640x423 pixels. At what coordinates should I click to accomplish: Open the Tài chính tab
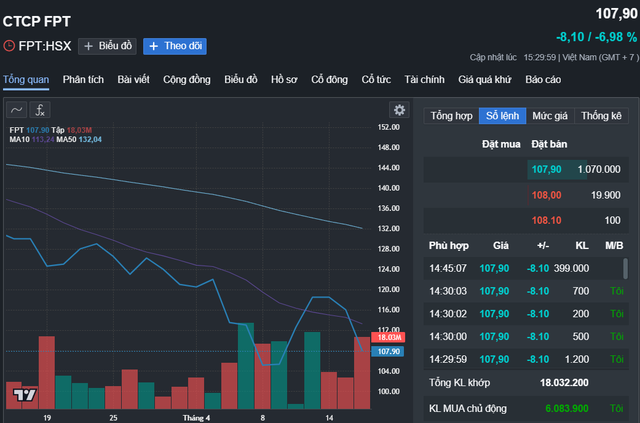point(424,79)
